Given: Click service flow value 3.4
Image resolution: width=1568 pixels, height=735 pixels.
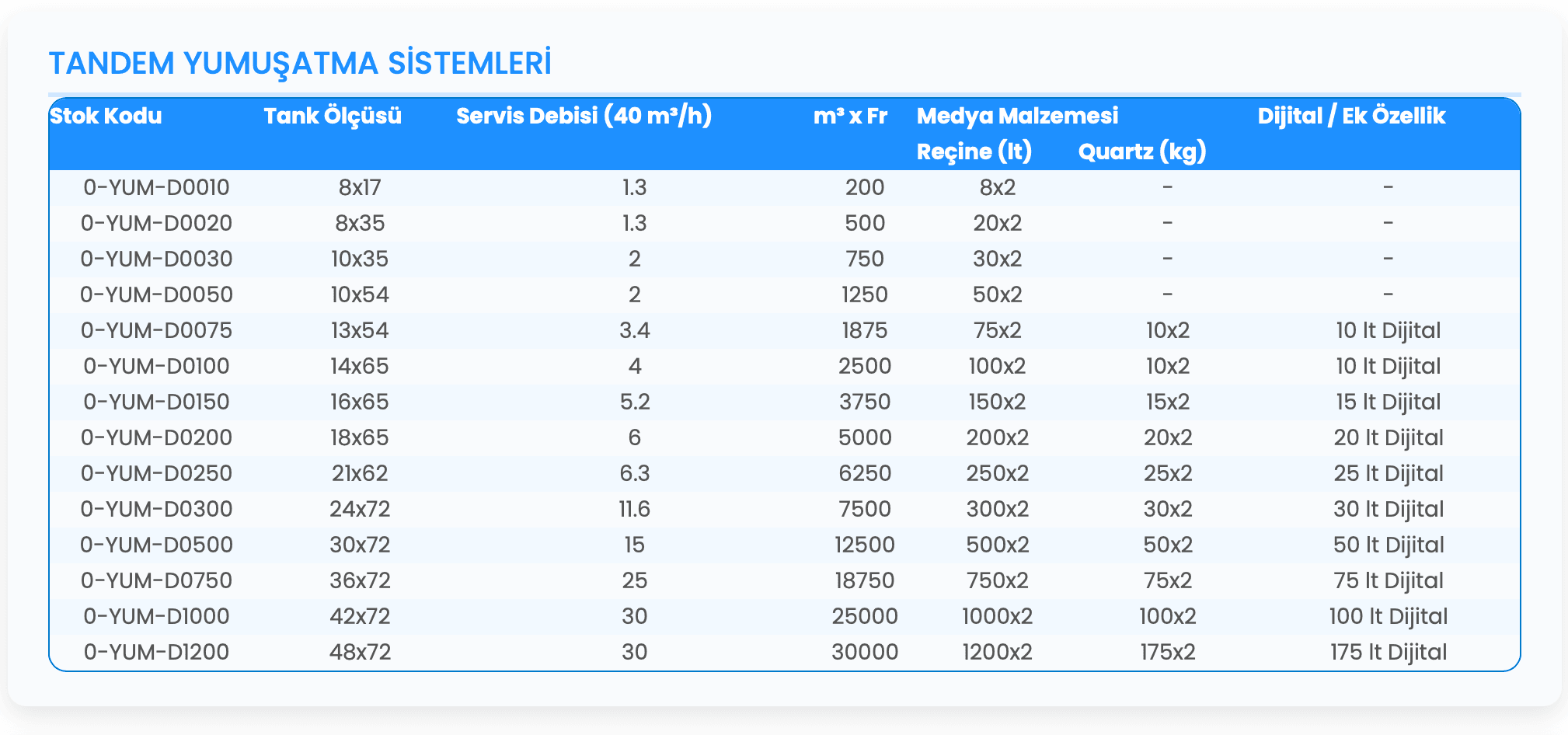Looking at the screenshot, I should tap(635, 330).
